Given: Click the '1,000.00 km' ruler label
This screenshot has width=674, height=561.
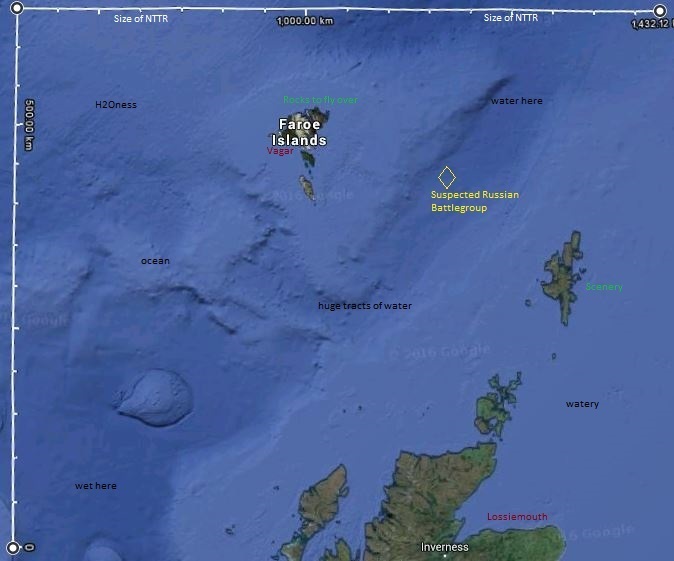Looking at the screenshot, I should [x=305, y=21].
